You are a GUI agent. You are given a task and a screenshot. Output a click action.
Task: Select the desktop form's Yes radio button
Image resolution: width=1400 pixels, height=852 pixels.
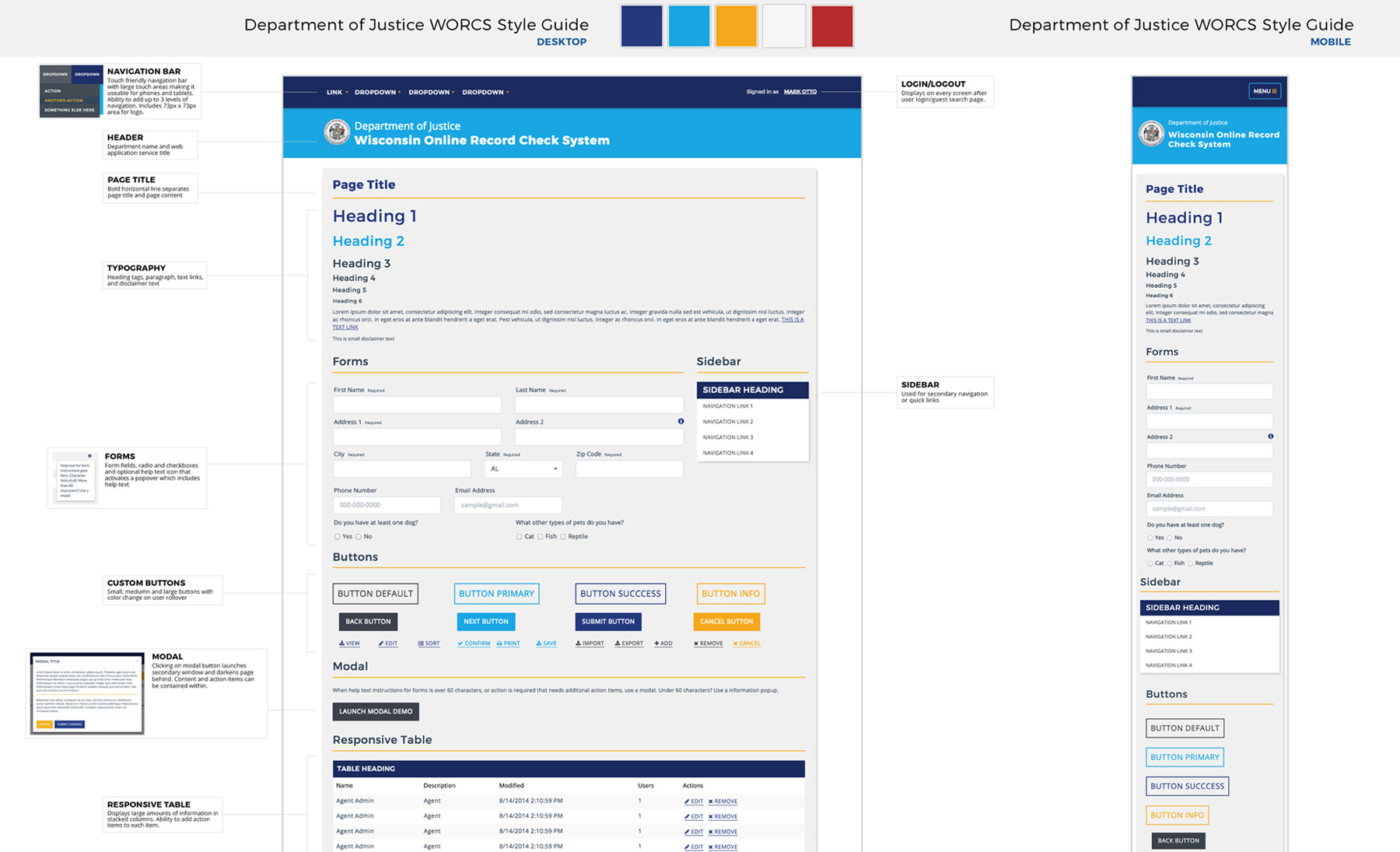(337, 537)
